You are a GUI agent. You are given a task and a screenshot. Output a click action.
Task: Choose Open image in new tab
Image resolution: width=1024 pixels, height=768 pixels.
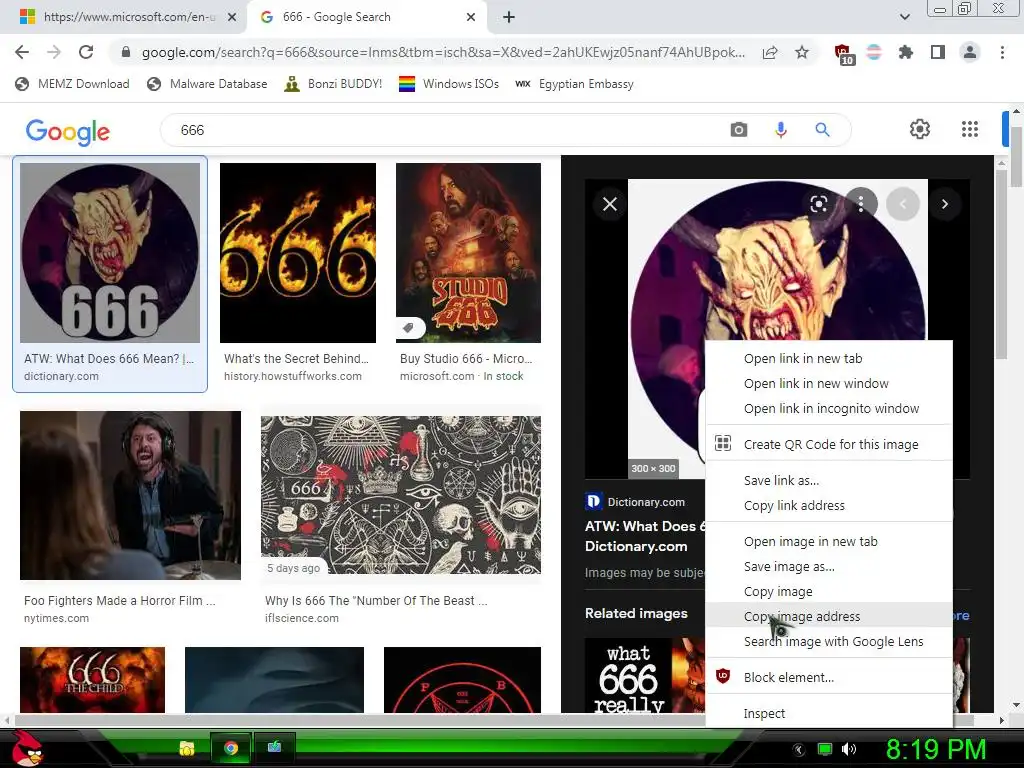click(829, 541)
